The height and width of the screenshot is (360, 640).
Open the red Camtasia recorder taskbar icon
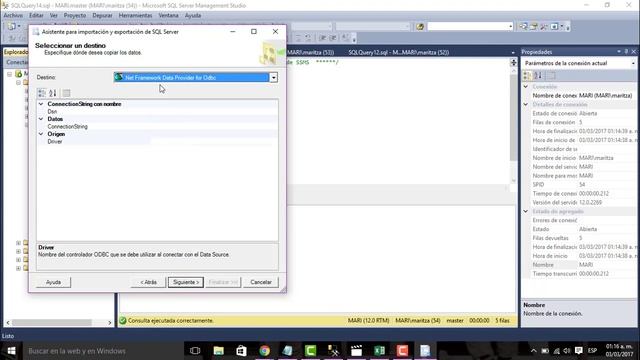(x=402, y=351)
